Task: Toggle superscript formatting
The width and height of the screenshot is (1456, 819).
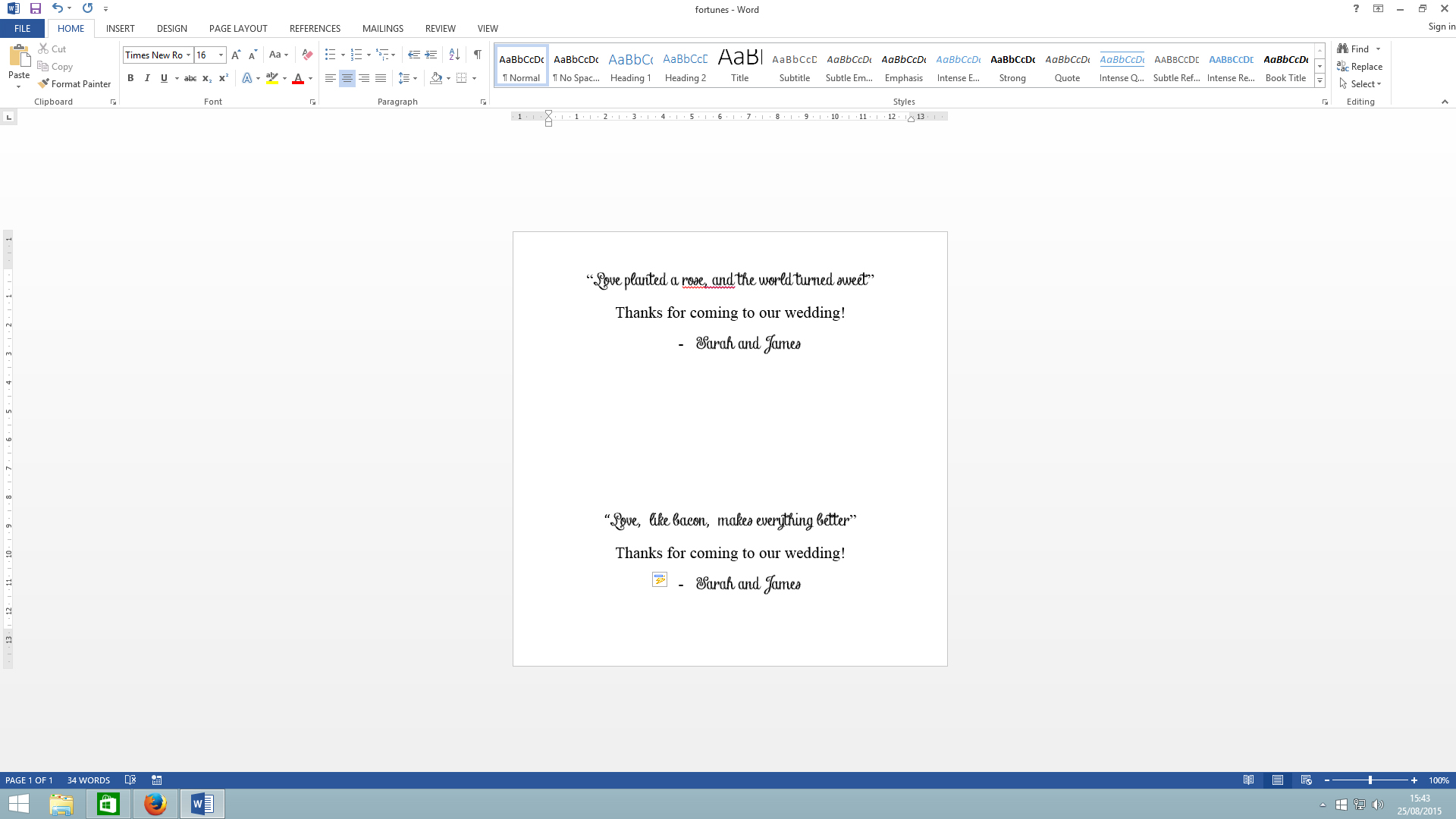Action: click(224, 78)
